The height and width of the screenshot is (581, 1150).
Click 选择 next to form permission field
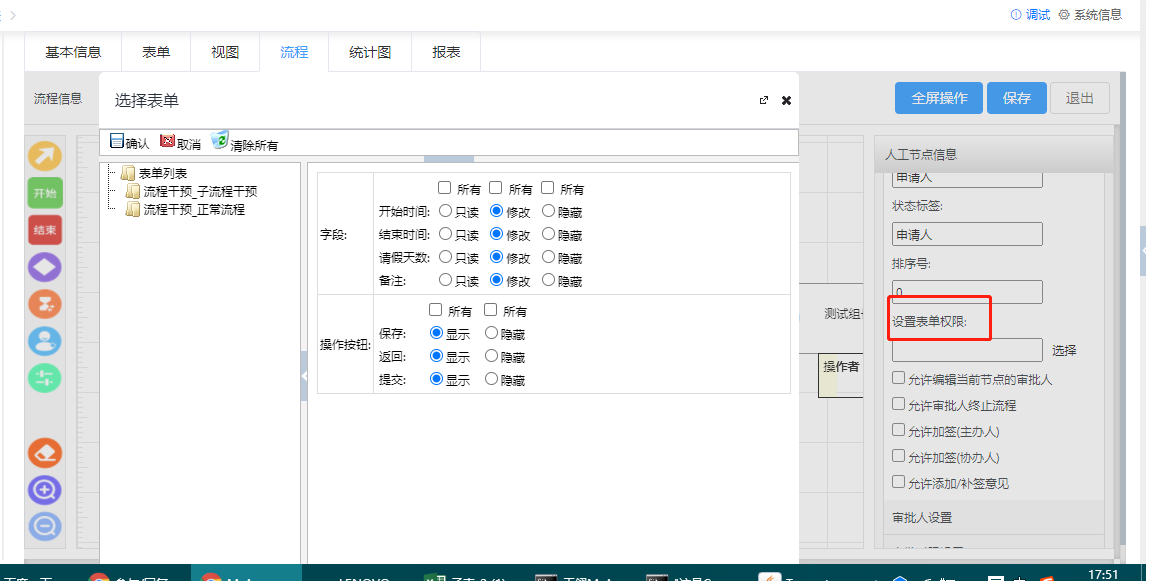pos(1064,351)
